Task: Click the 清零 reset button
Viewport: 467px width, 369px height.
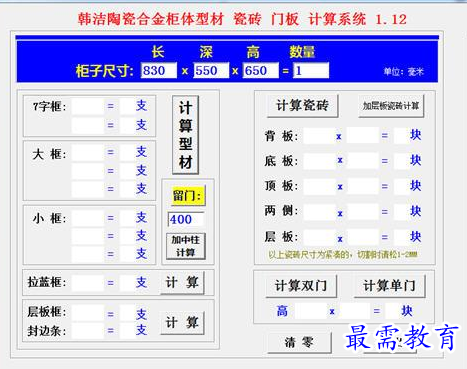Action: click(299, 342)
